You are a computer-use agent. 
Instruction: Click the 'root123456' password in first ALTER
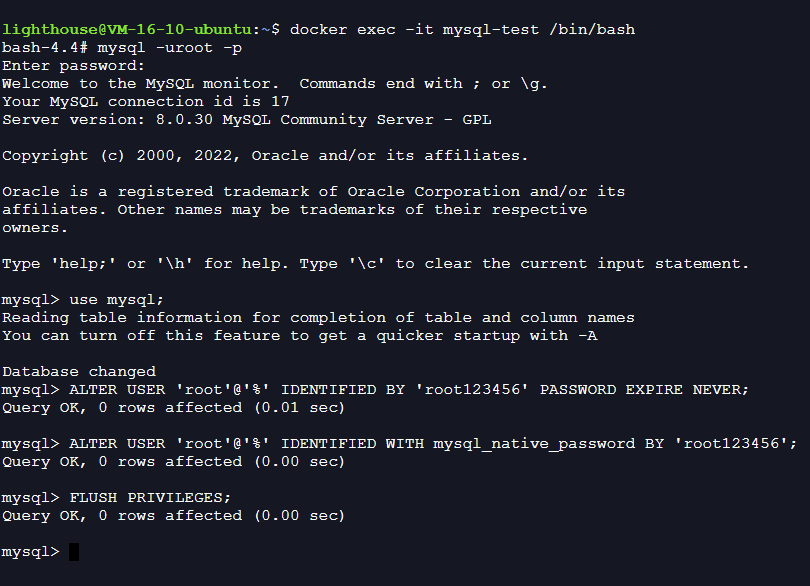[x=472, y=390]
